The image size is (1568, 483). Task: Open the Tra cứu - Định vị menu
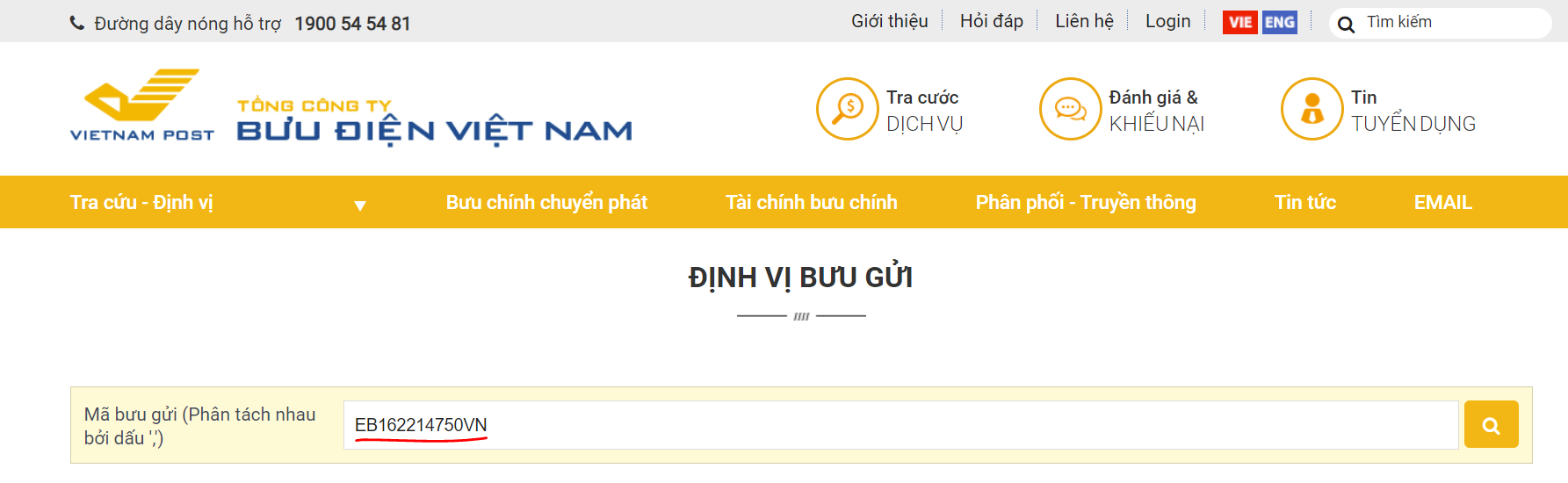(141, 202)
